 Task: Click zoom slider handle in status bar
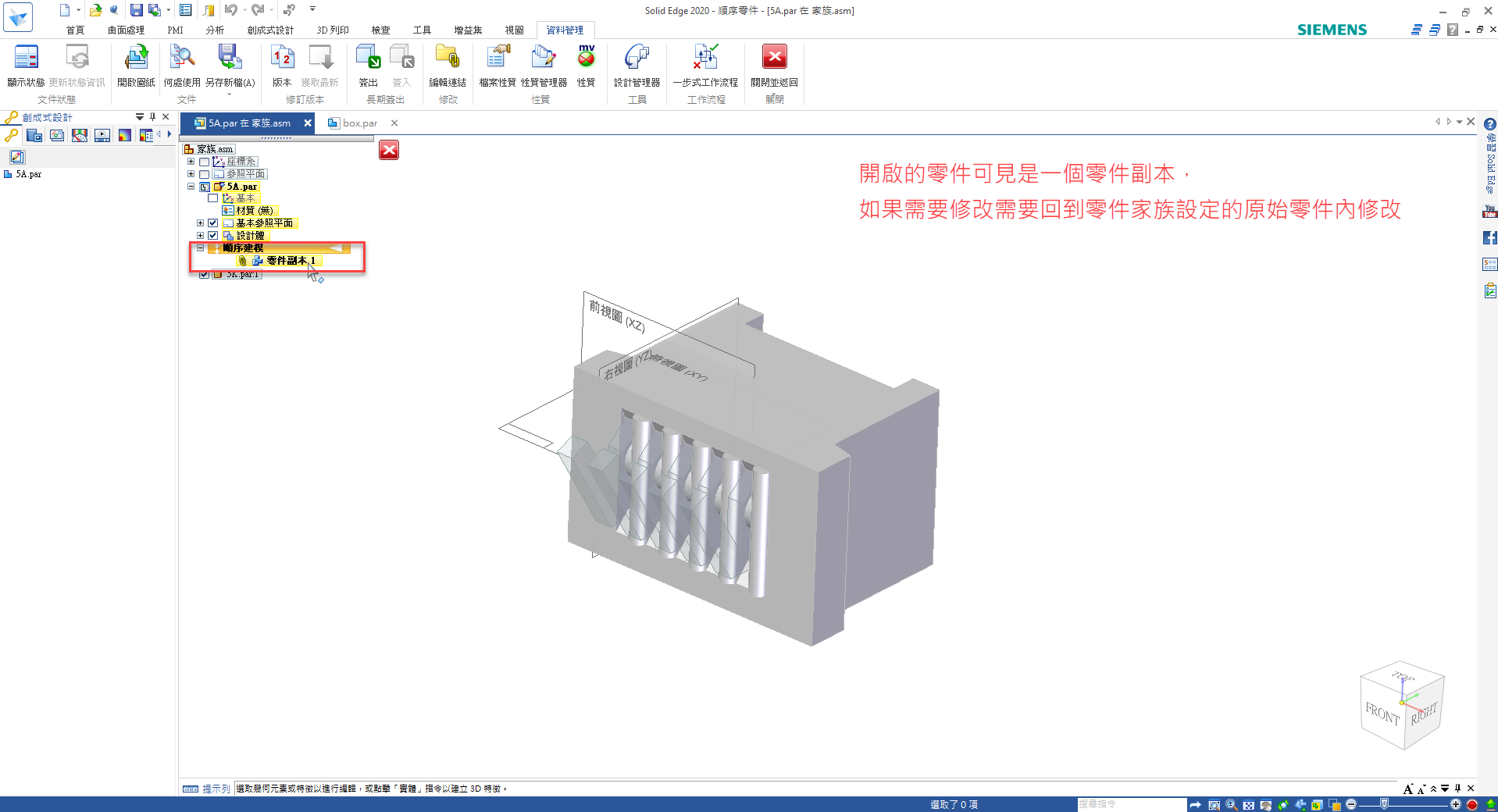point(1385,804)
